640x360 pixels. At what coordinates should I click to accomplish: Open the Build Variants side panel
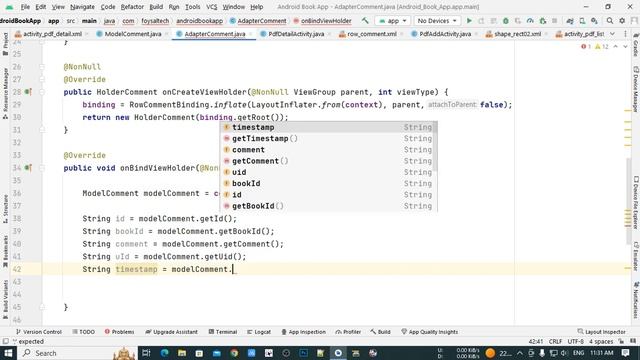click(5, 299)
